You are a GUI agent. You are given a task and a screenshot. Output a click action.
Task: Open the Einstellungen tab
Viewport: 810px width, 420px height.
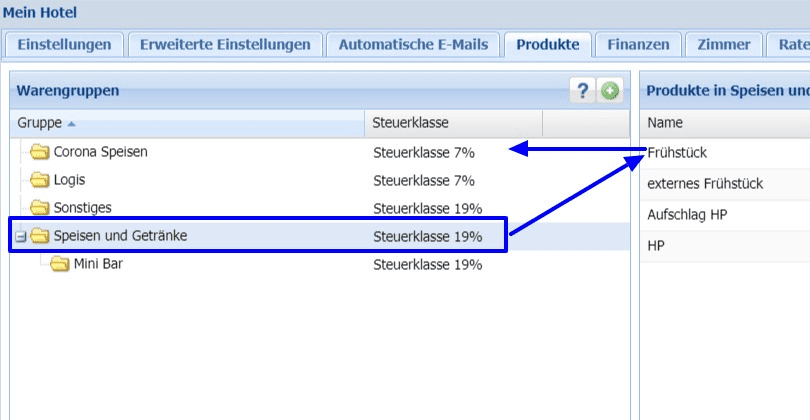pyautogui.click(x=65, y=44)
